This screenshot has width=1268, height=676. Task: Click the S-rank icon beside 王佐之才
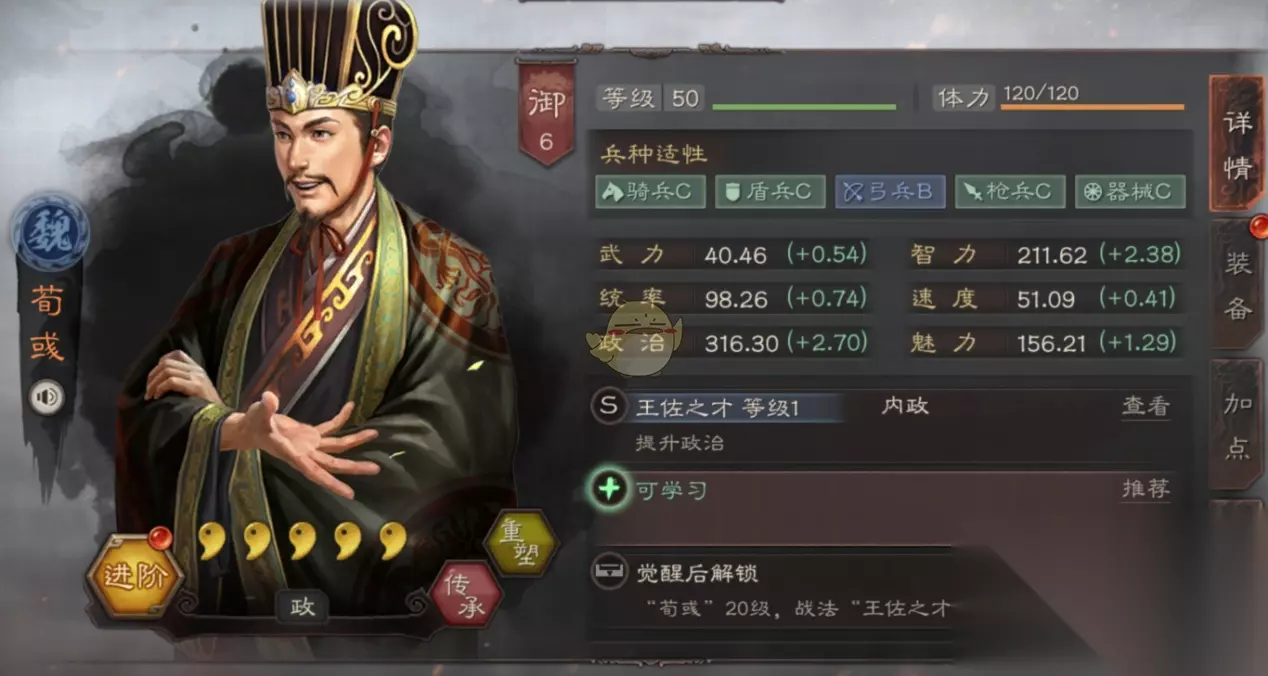coord(608,407)
